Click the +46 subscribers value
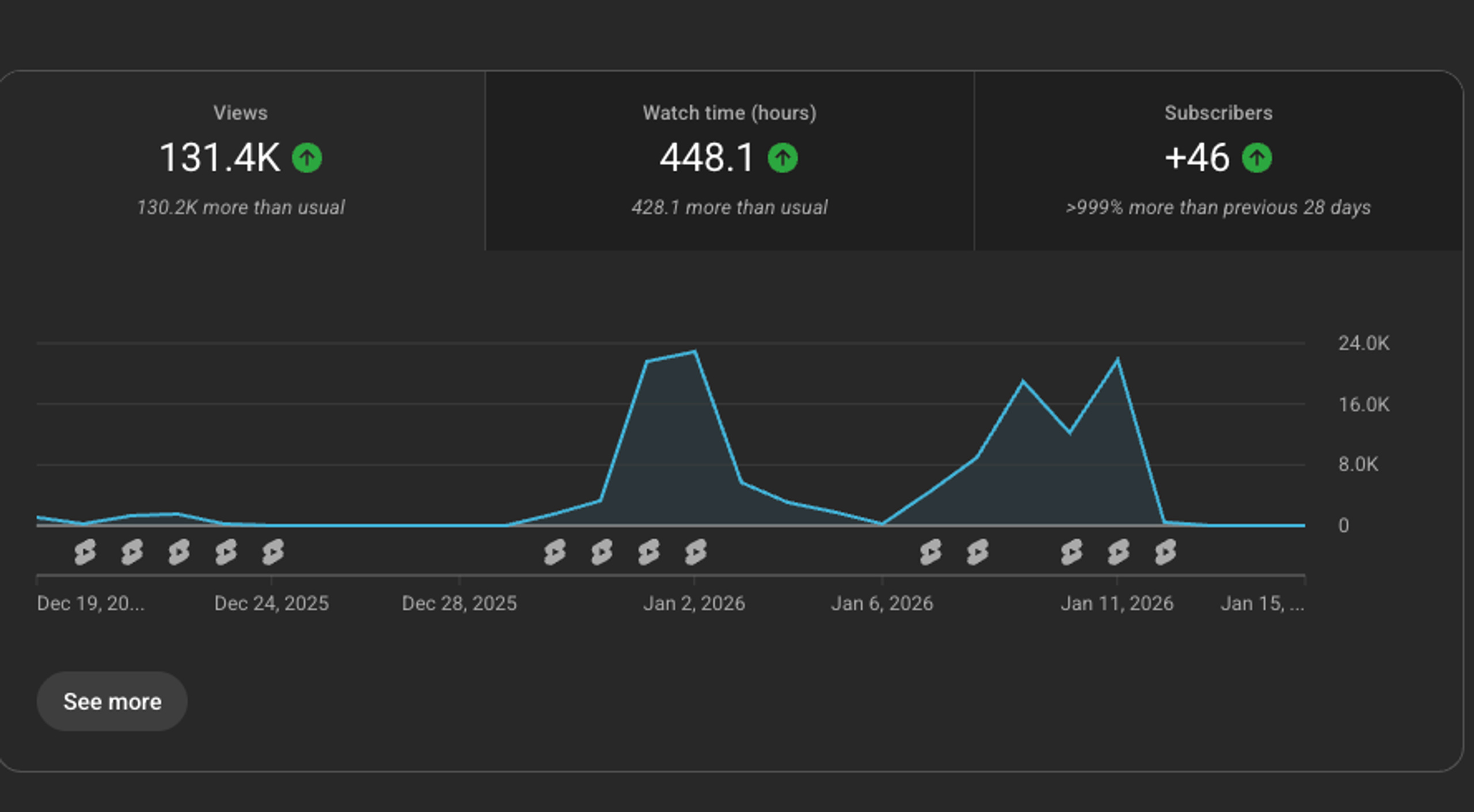The height and width of the screenshot is (812, 1474). coord(1197,158)
